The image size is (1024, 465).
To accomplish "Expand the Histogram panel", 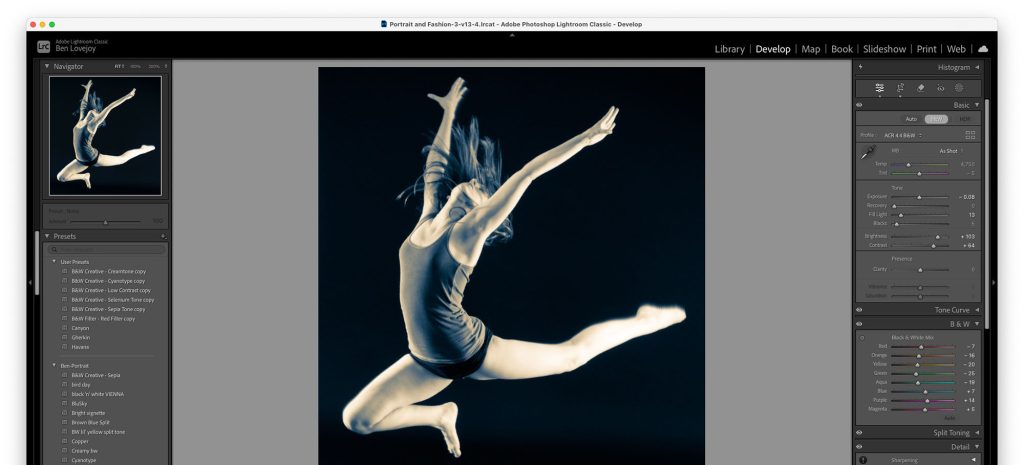I will pos(977,67).
